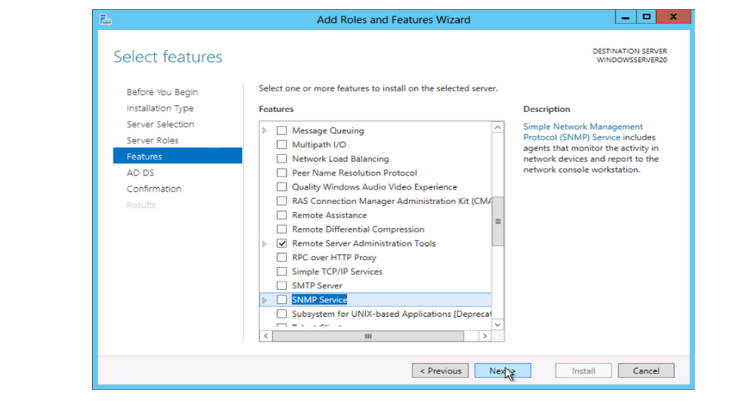Click the Next button
This screenshot has width=739, height=402.
tap(502, 370)
